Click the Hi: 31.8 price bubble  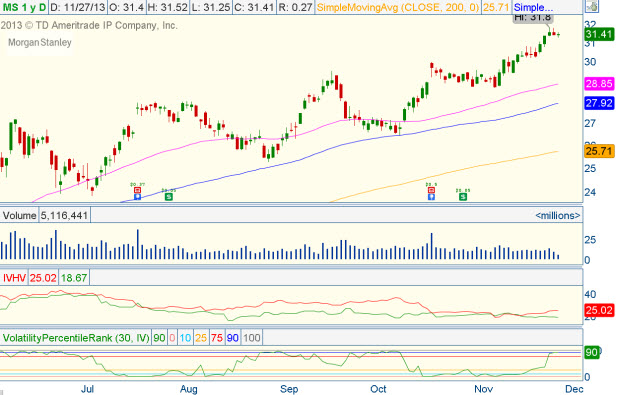pos(533,18)
